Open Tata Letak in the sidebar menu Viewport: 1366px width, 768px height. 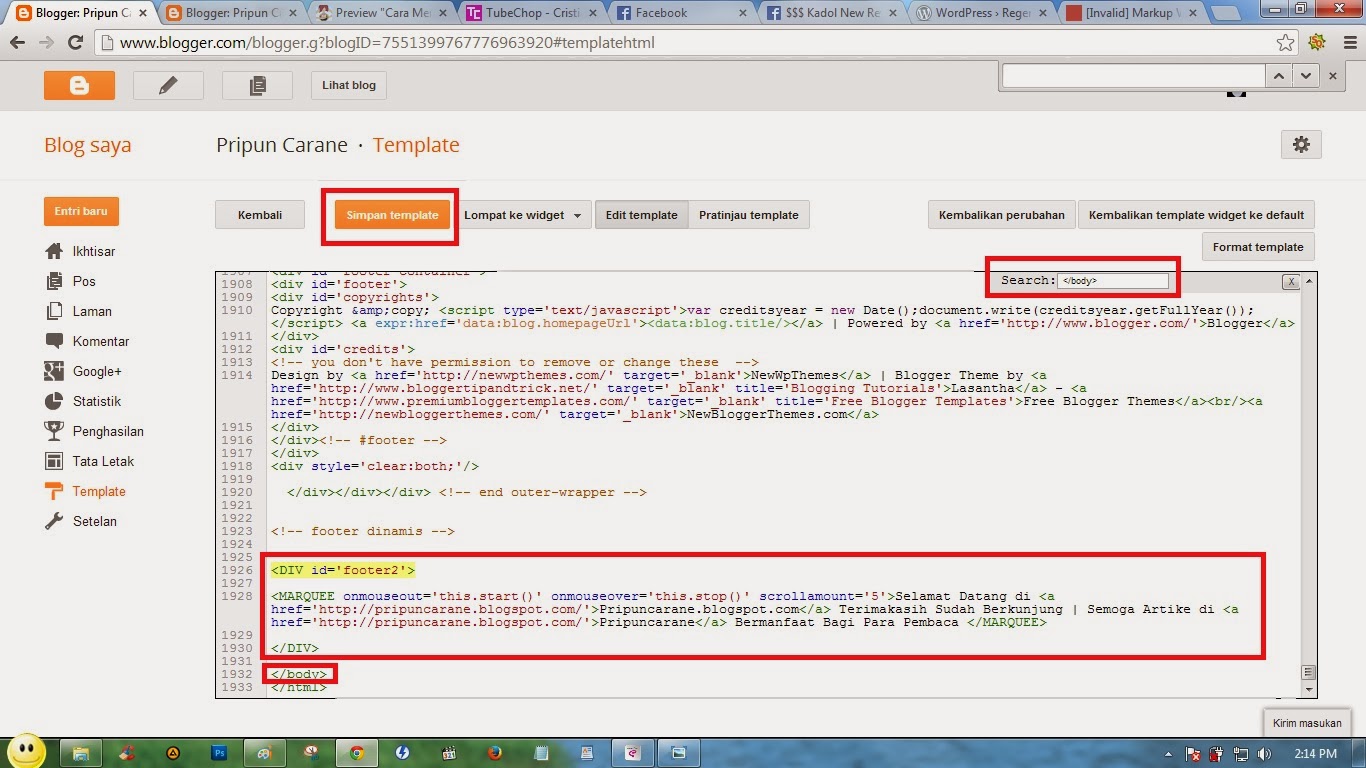(103, 461)
